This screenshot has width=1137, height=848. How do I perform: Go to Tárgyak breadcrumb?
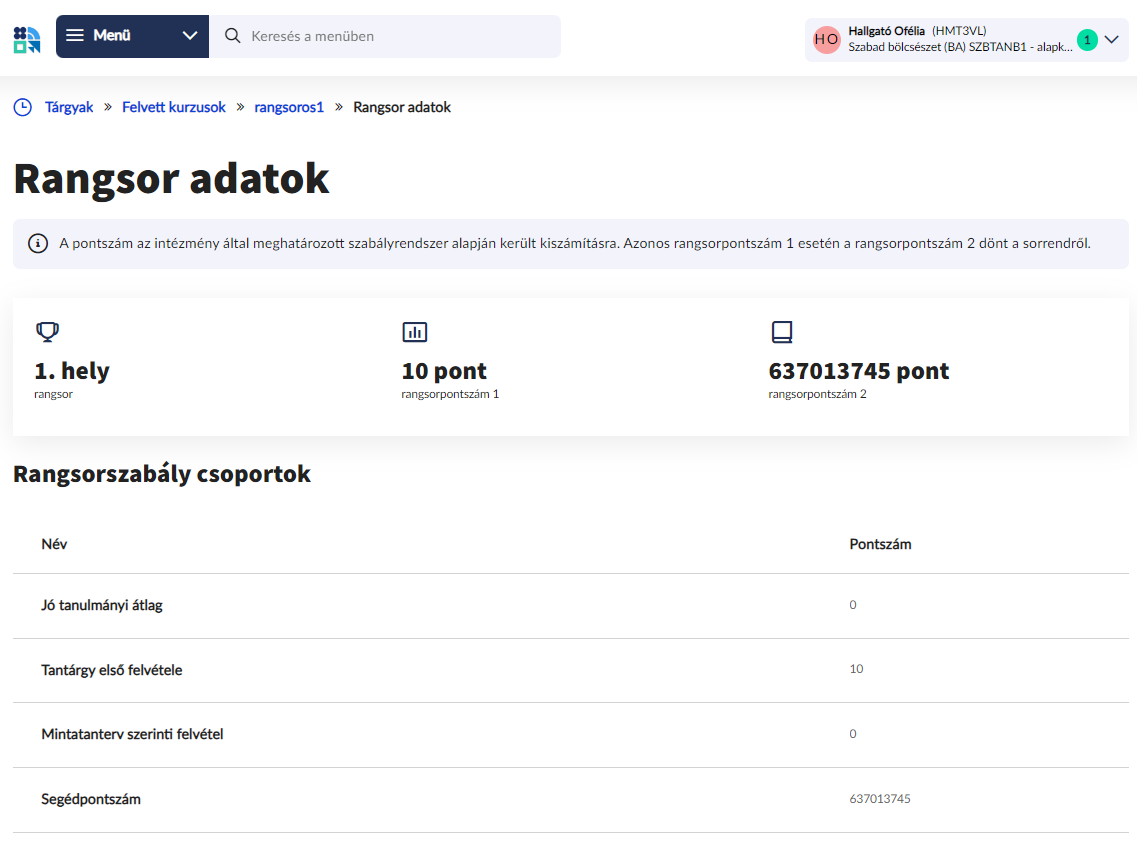tap(69, 107)
